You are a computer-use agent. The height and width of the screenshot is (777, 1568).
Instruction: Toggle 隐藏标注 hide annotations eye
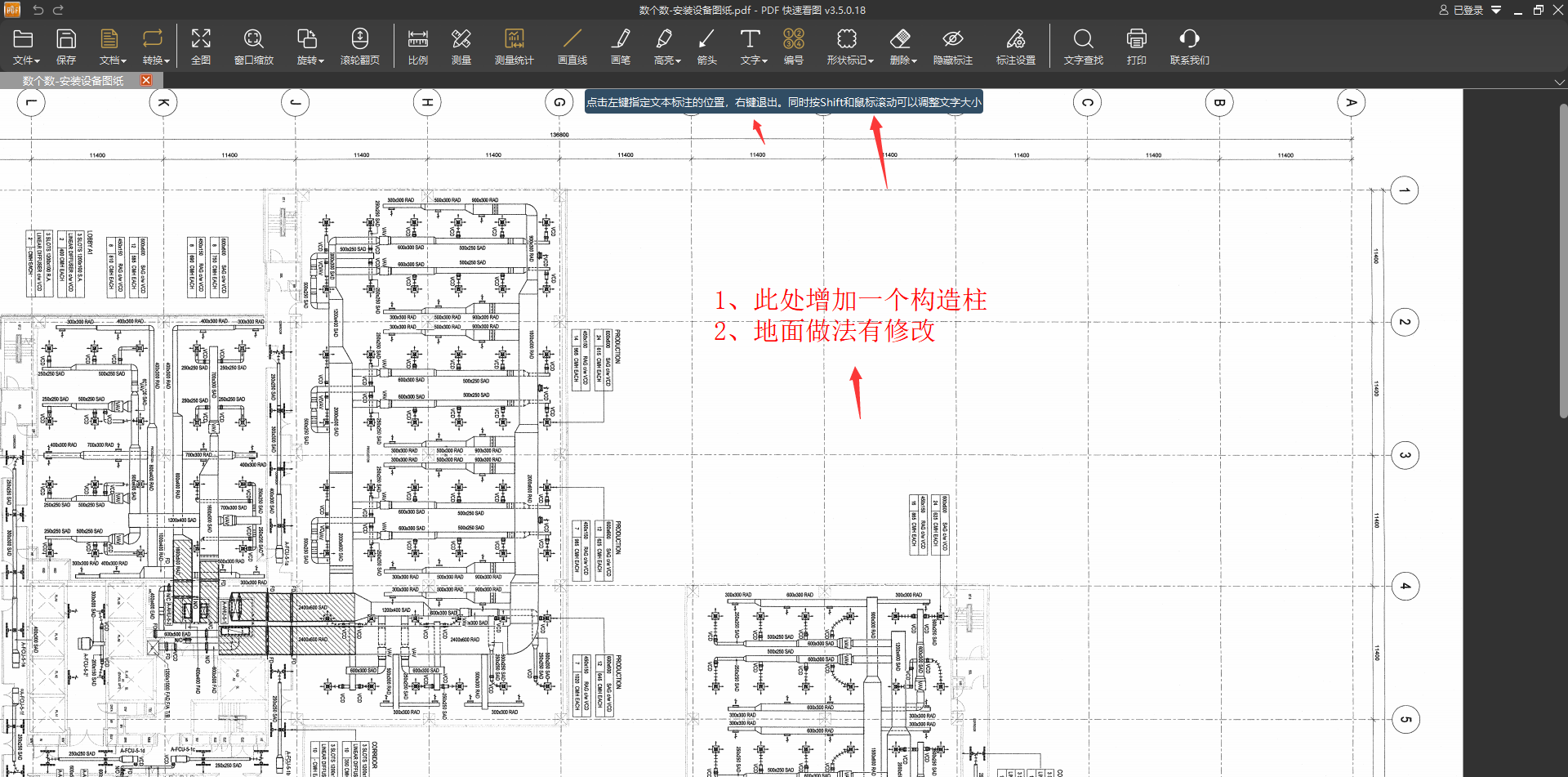(953, 38)
